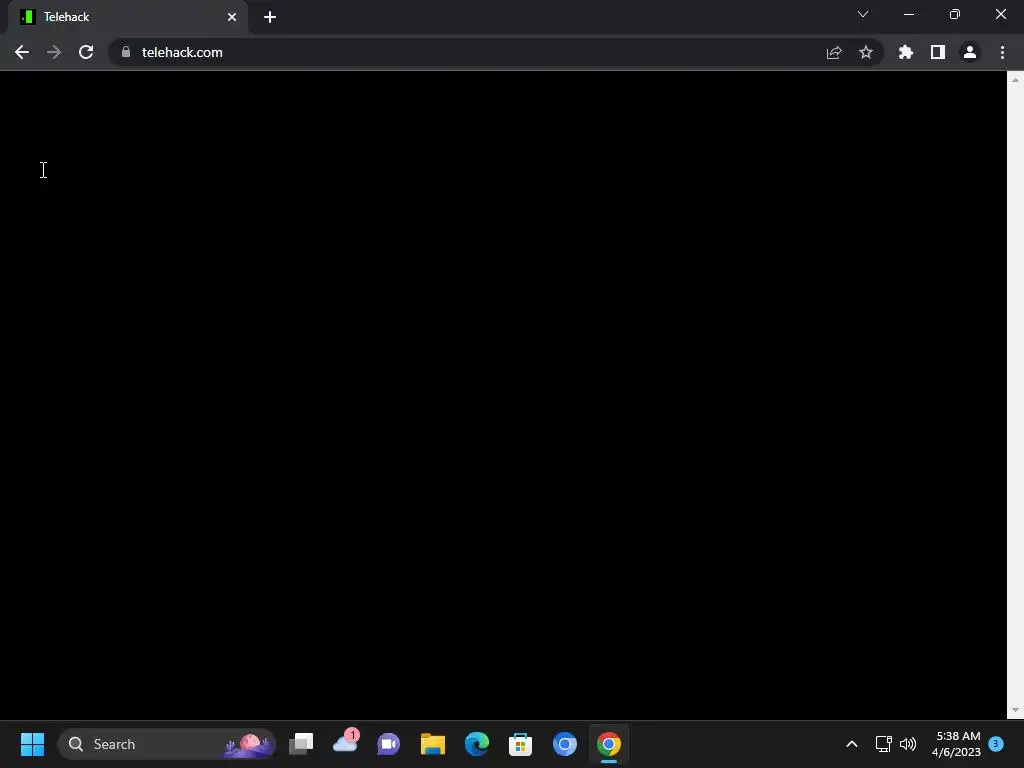Click the page scrollbar up arrow
This screenshot has width=1024, height=768.
pos(1015,80)
